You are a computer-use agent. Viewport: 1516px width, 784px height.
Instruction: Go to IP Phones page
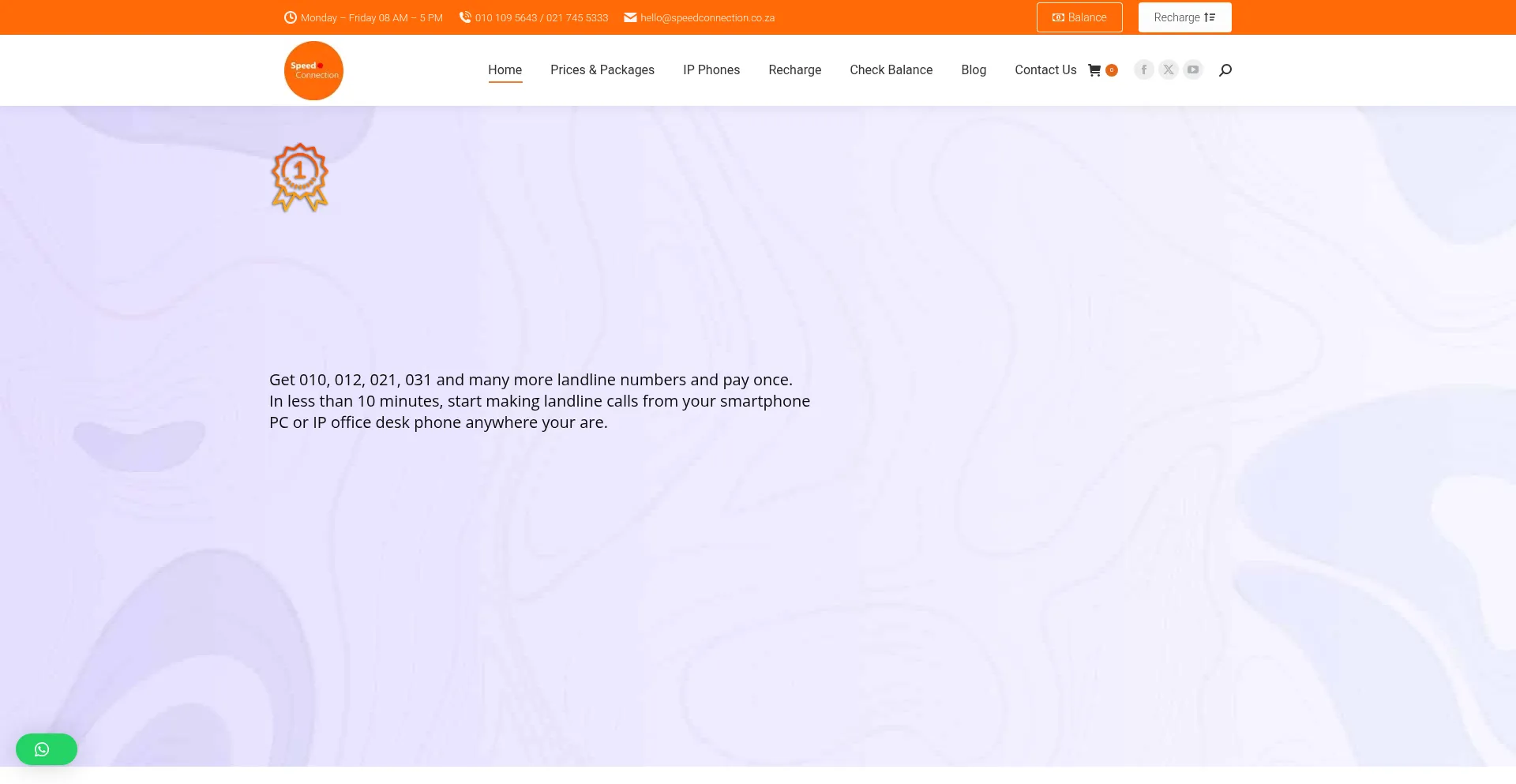[711, 70]
